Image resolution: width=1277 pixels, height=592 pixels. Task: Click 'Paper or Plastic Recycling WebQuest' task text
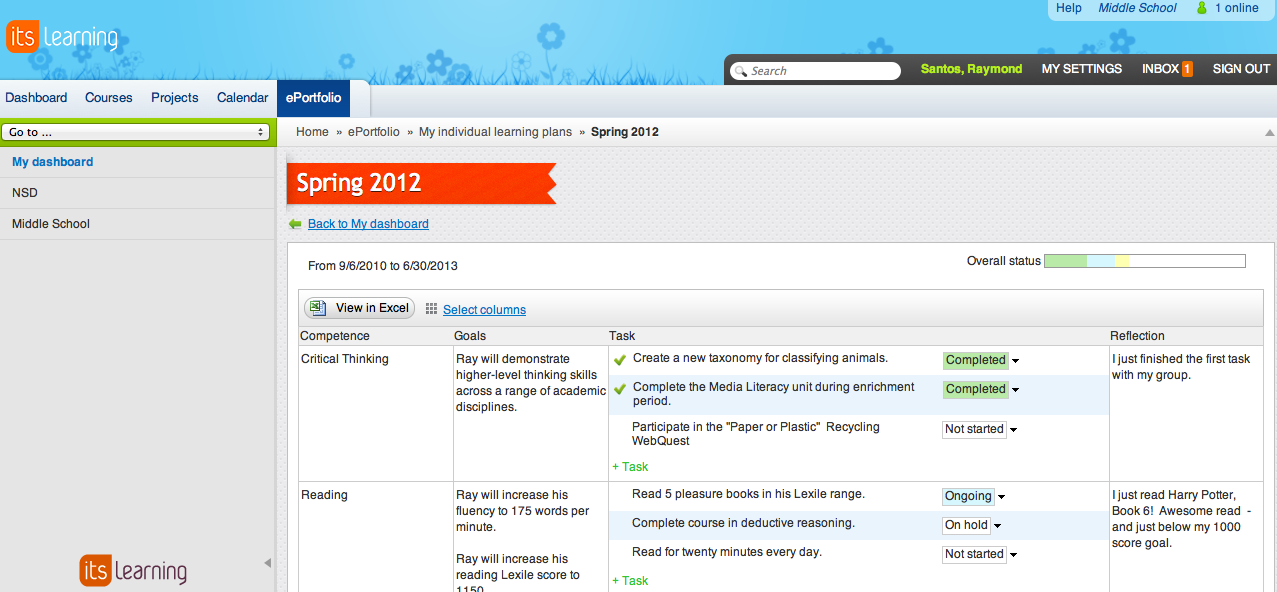(756, 434)
